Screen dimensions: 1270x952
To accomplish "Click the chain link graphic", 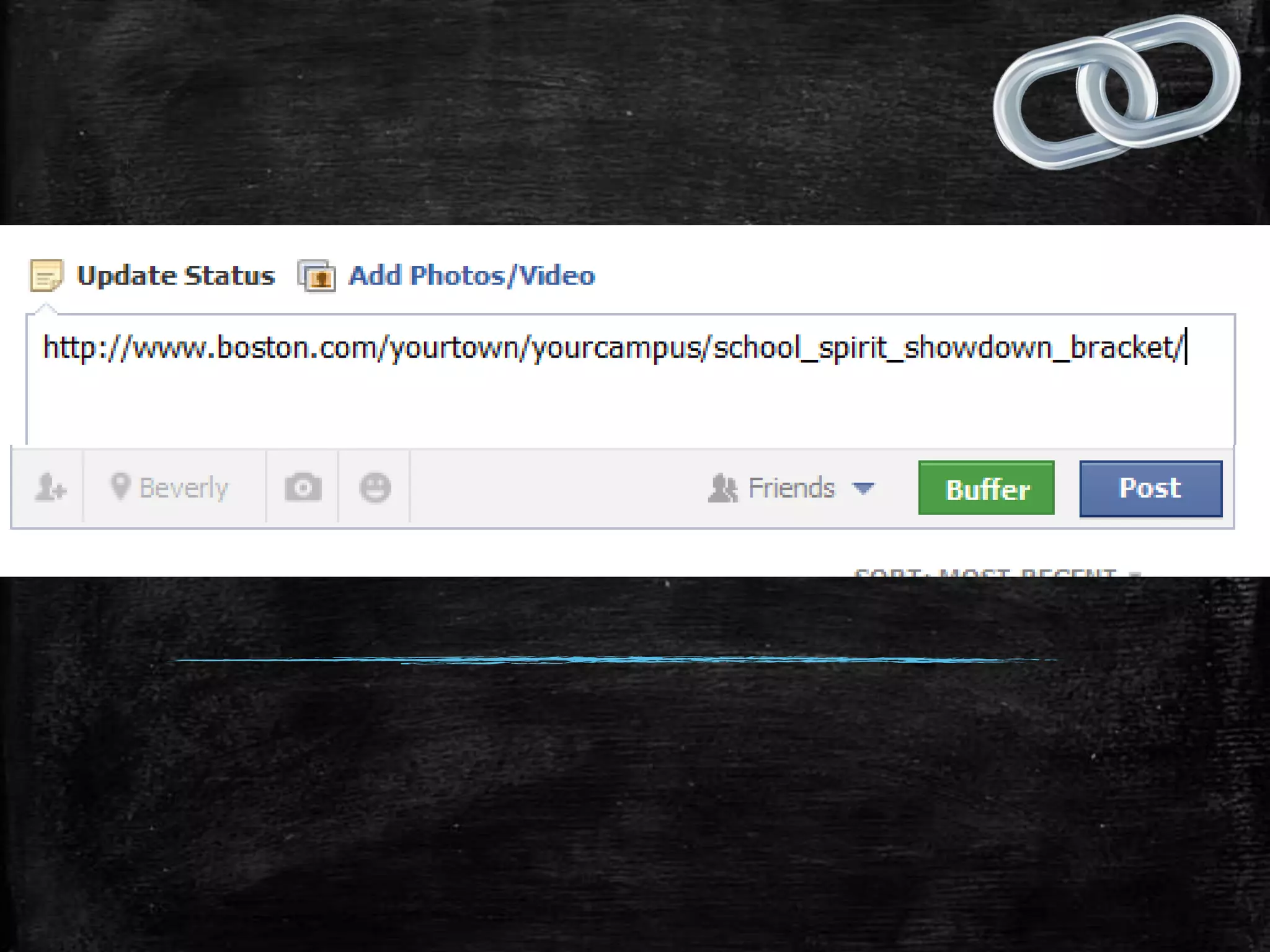I will click(1117, 92).
